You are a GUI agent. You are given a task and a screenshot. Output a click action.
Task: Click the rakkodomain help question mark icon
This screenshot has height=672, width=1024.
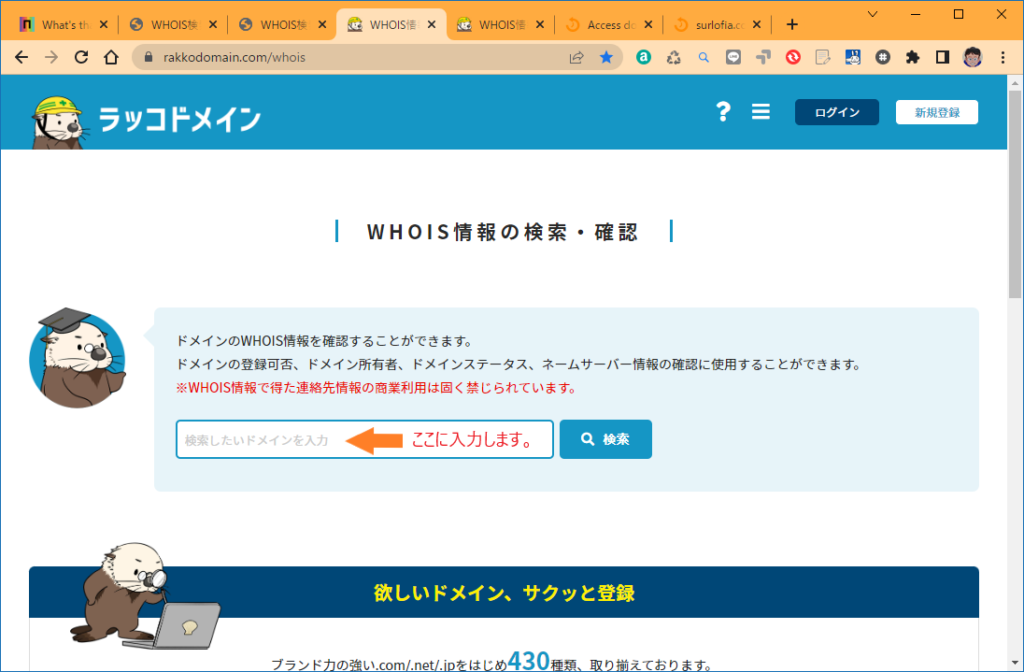723,111
